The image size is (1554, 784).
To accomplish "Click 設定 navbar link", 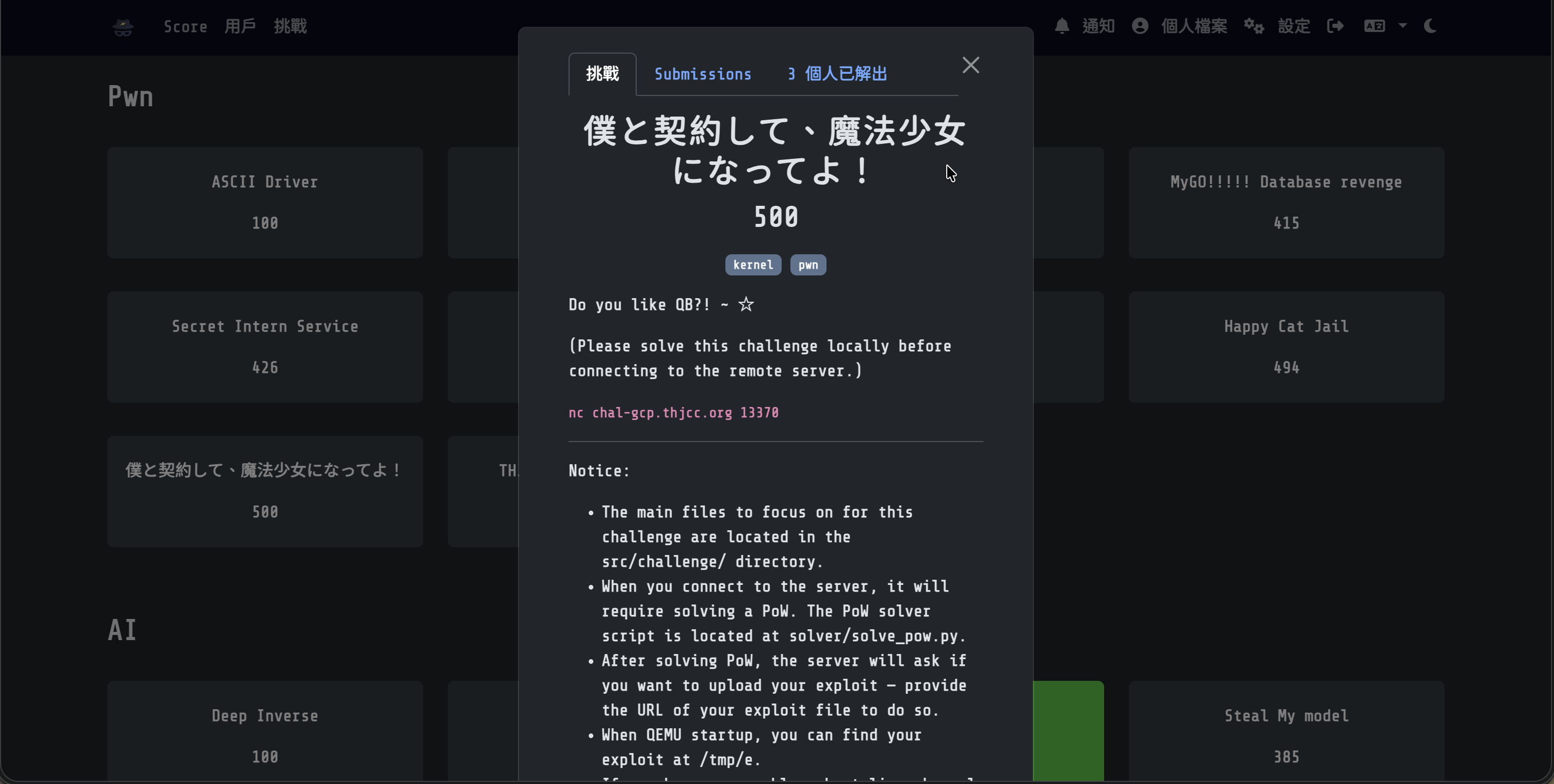I will click(x=1294, y=26).
